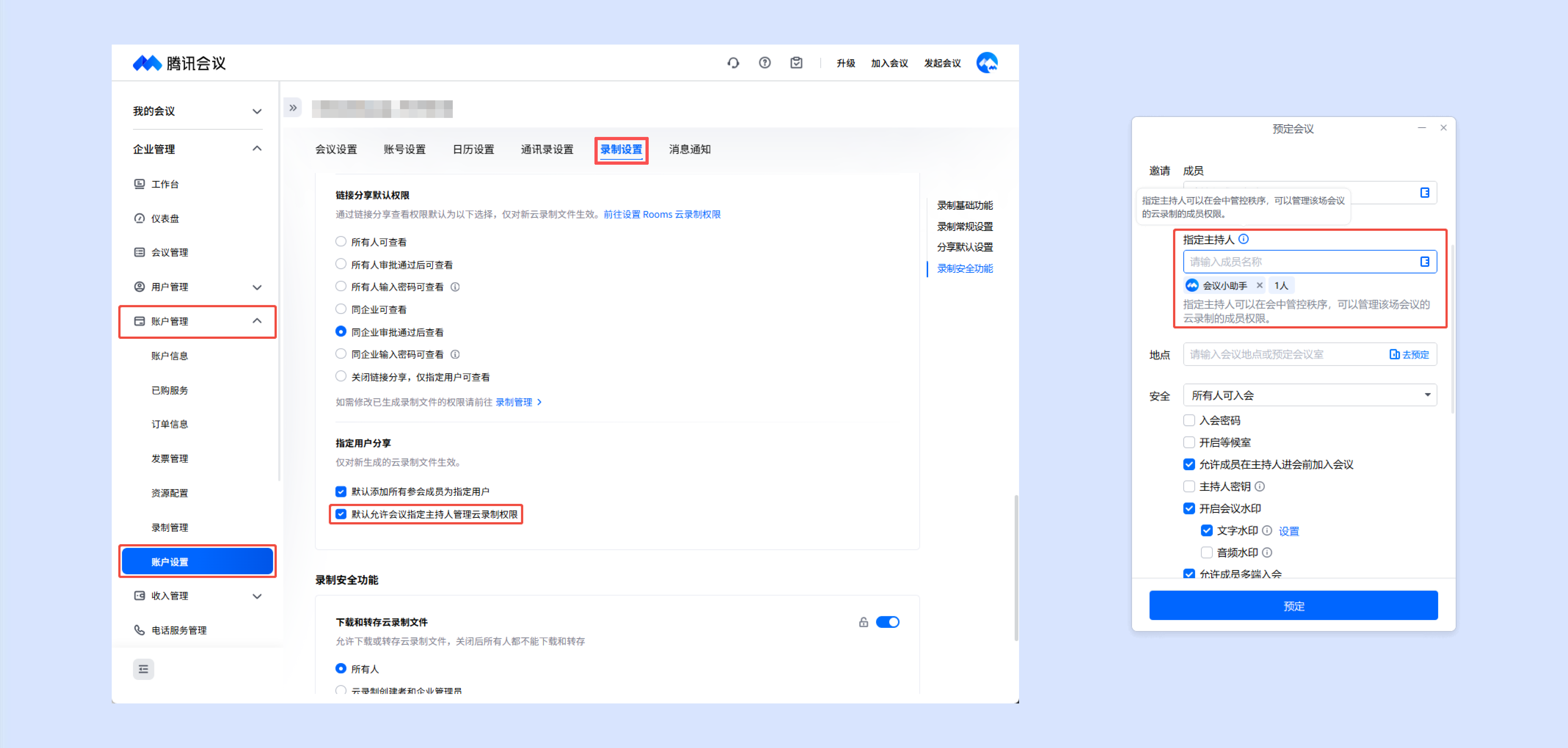The image size is (1568, 748).
Task: Open the 所有人可入会 security dropdown
Action: [1309, 395]
